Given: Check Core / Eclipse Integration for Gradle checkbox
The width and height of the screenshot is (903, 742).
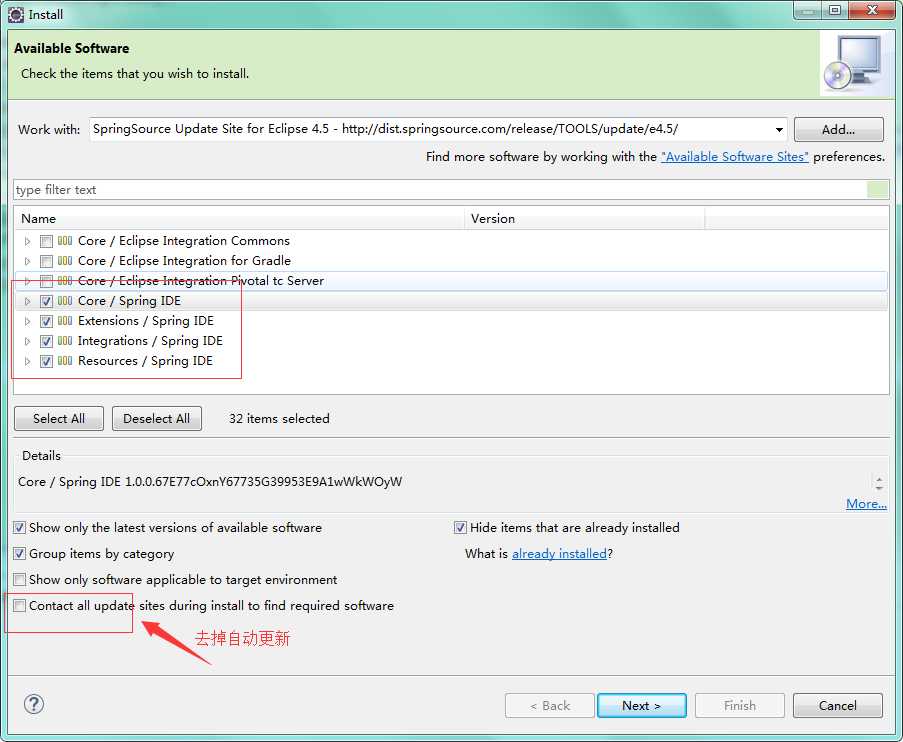Looking at the screenshot, I should point(47,262).
